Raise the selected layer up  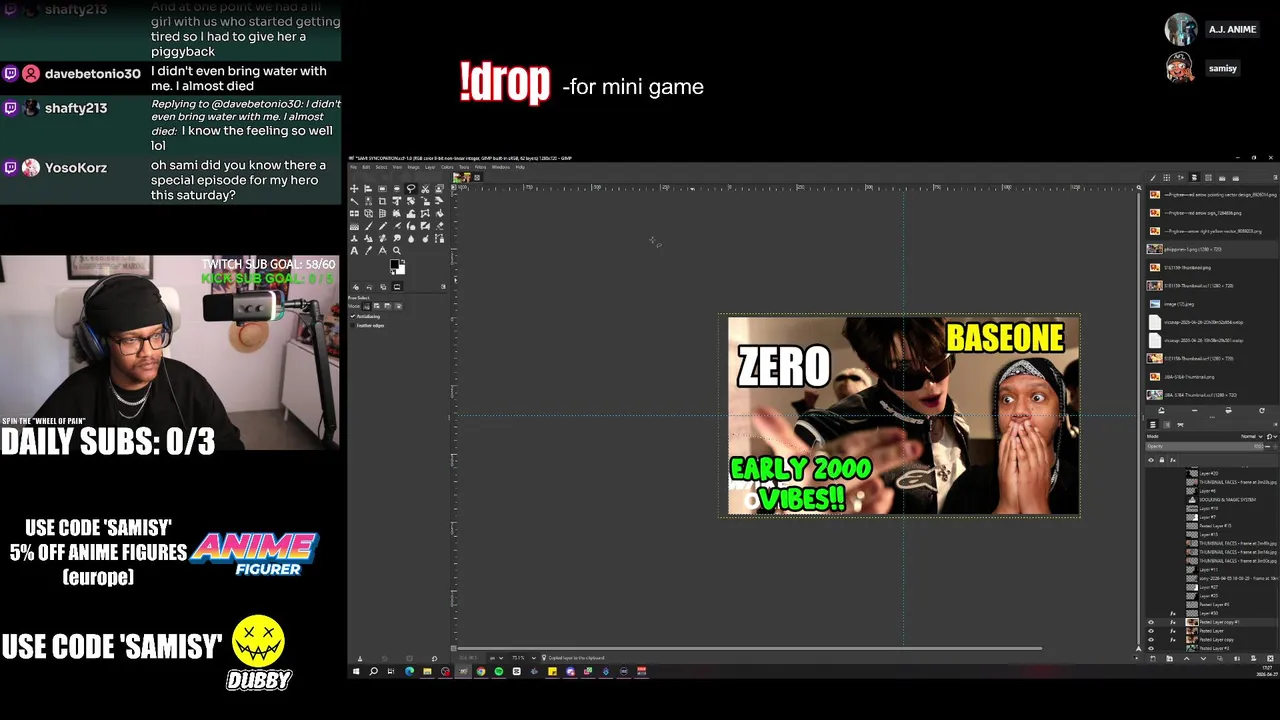click(x=1187, y=658)
